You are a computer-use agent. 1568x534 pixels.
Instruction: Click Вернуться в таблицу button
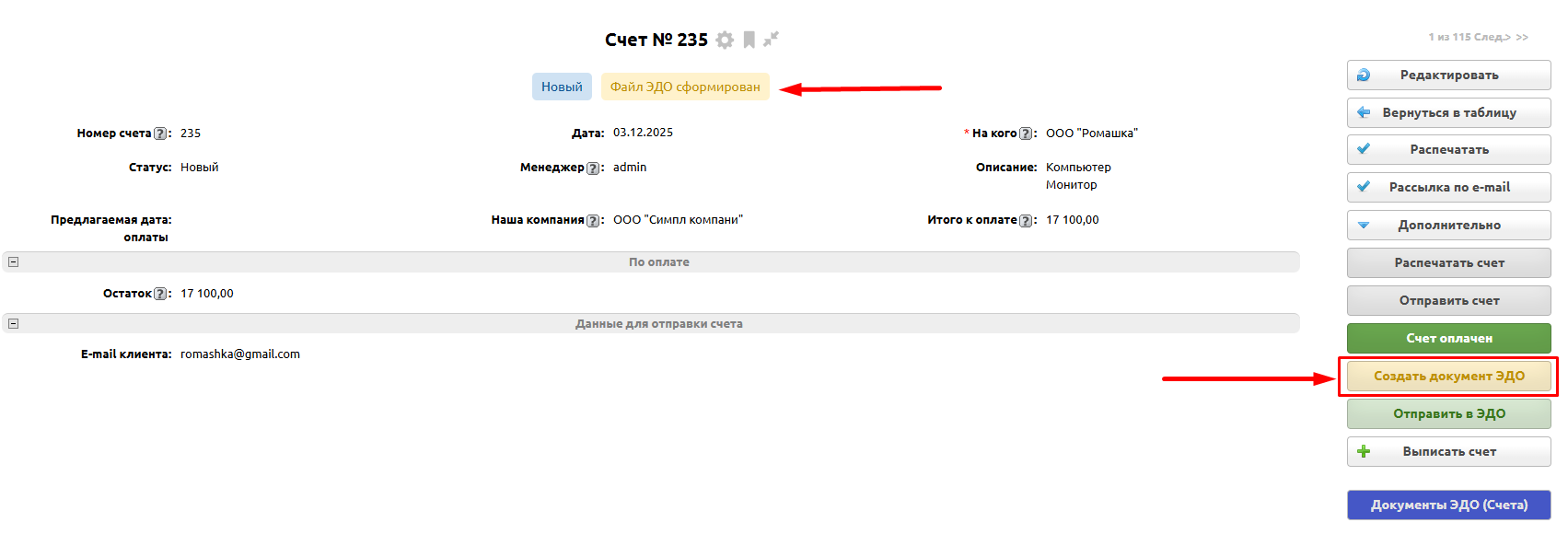tap(1448, 112)
